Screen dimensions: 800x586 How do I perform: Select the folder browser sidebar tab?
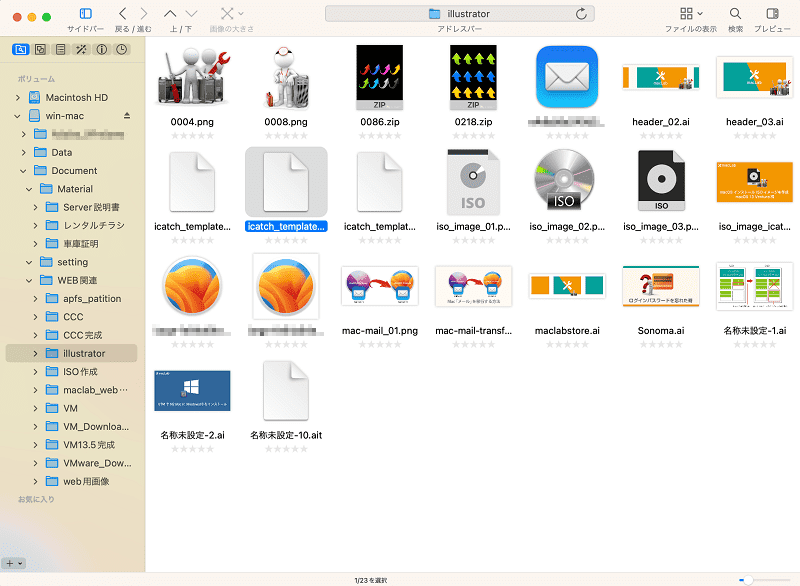point(20,49)
